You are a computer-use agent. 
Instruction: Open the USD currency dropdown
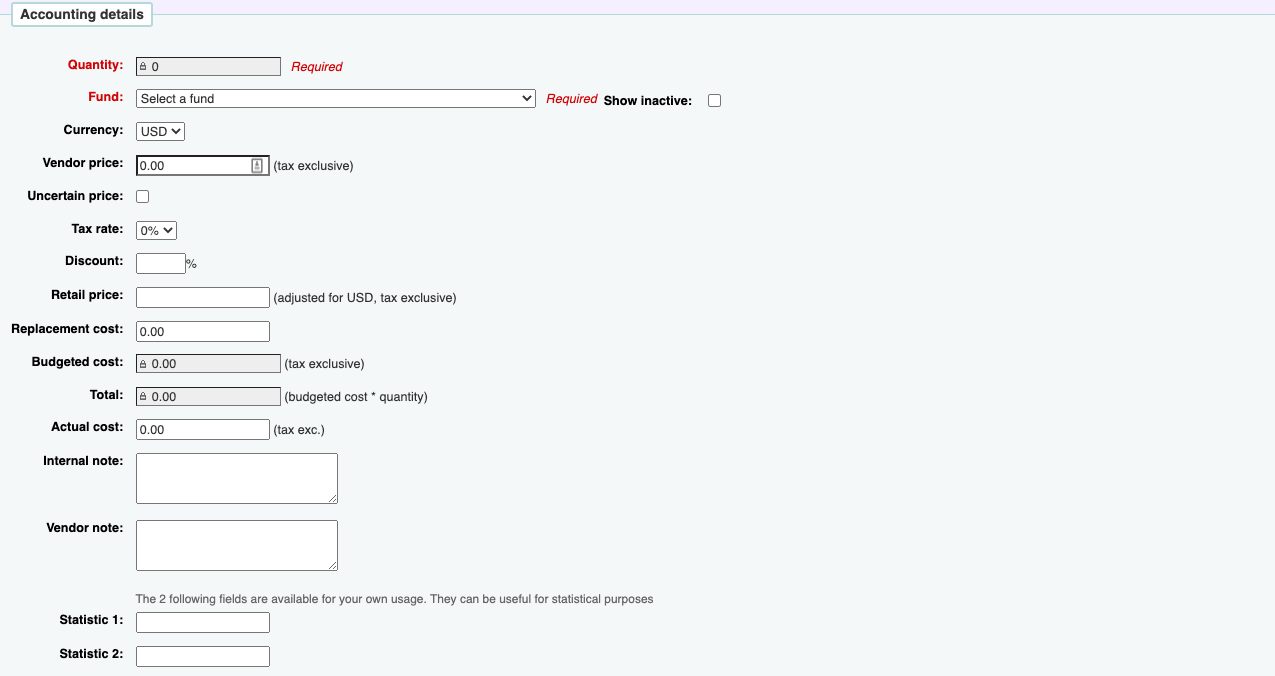coord(160,131)
